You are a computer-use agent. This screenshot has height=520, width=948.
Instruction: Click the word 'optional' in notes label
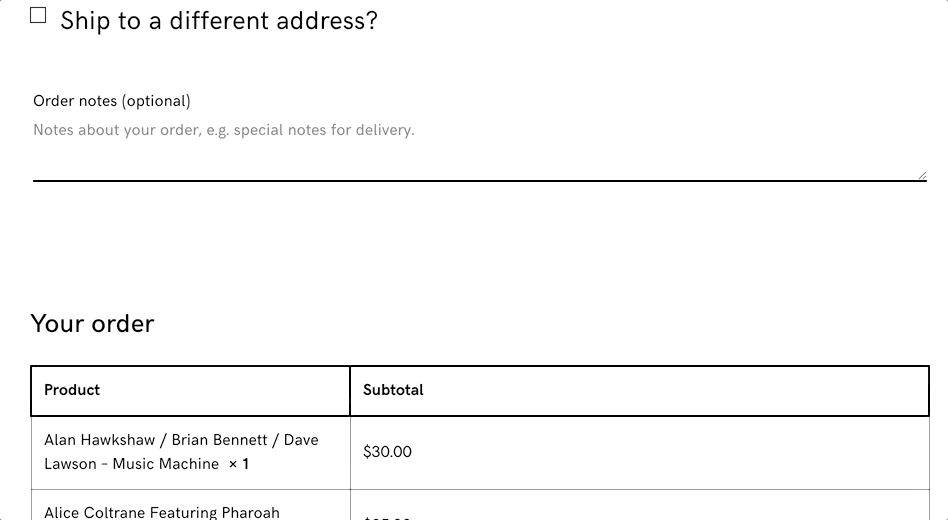click(x=156, y=101)
